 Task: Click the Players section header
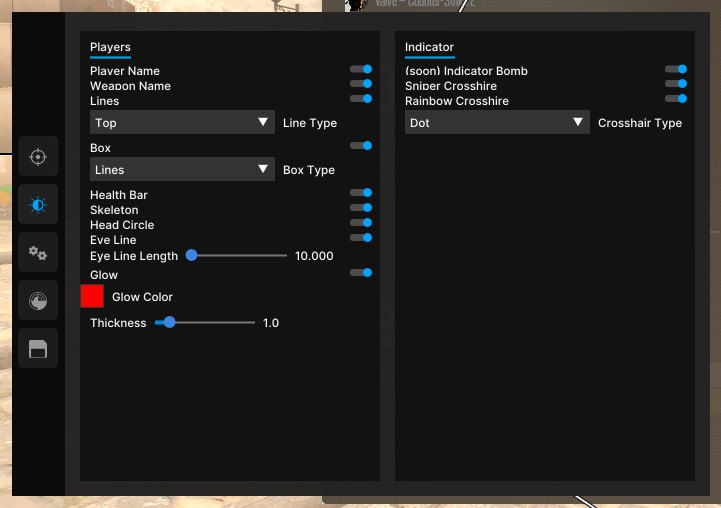(x=110, y=47)
